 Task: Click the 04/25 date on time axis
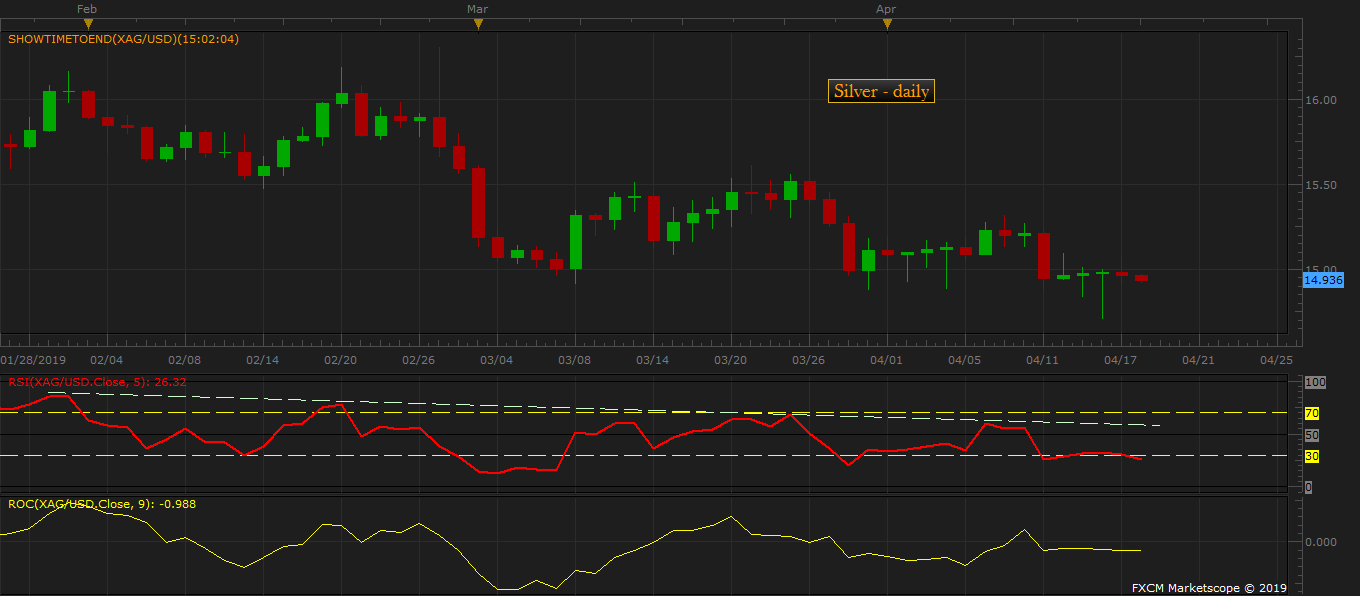tap(1276, 359)
